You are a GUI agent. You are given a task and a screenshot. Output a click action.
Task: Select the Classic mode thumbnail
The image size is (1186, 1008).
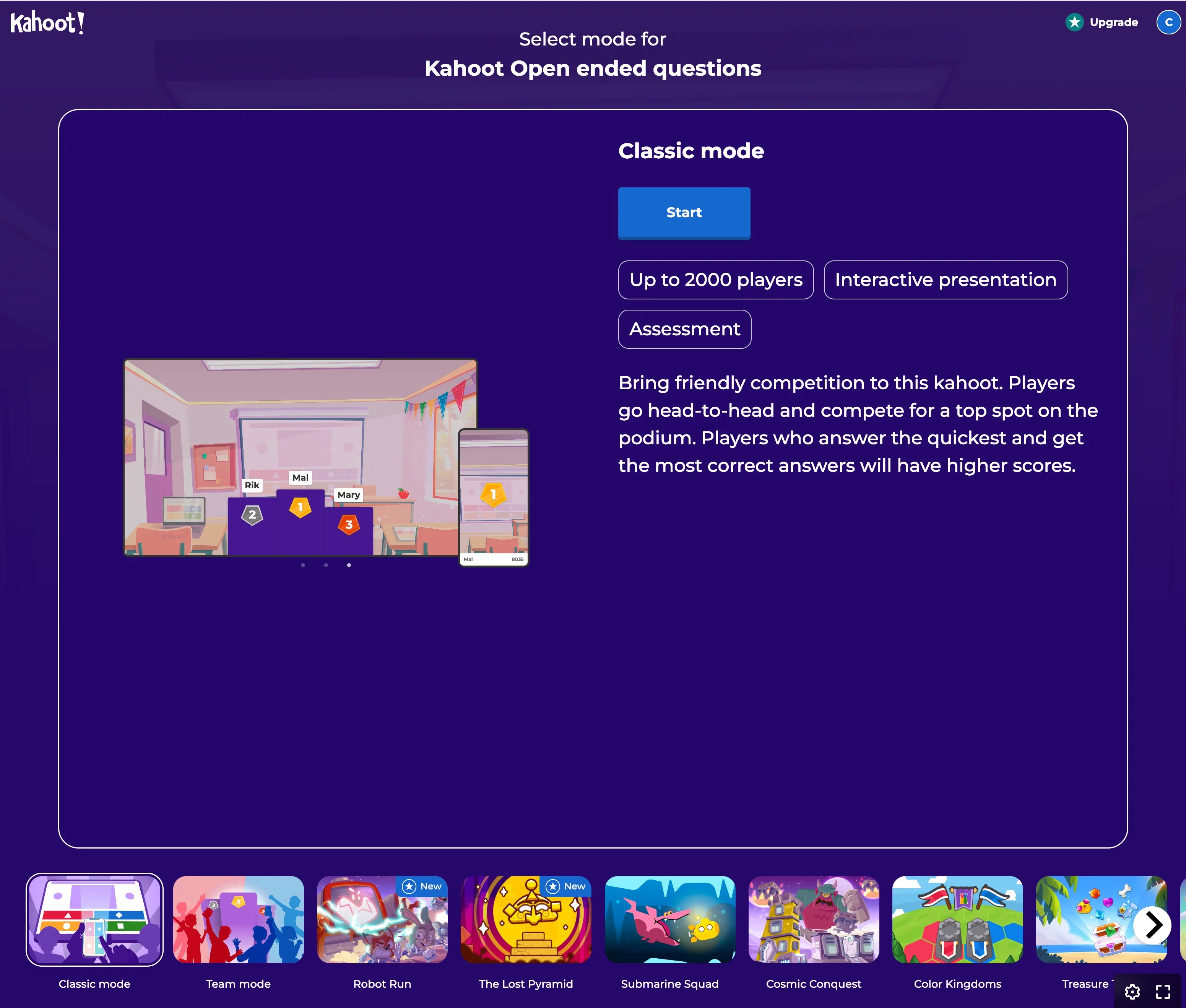coord(94,919)
